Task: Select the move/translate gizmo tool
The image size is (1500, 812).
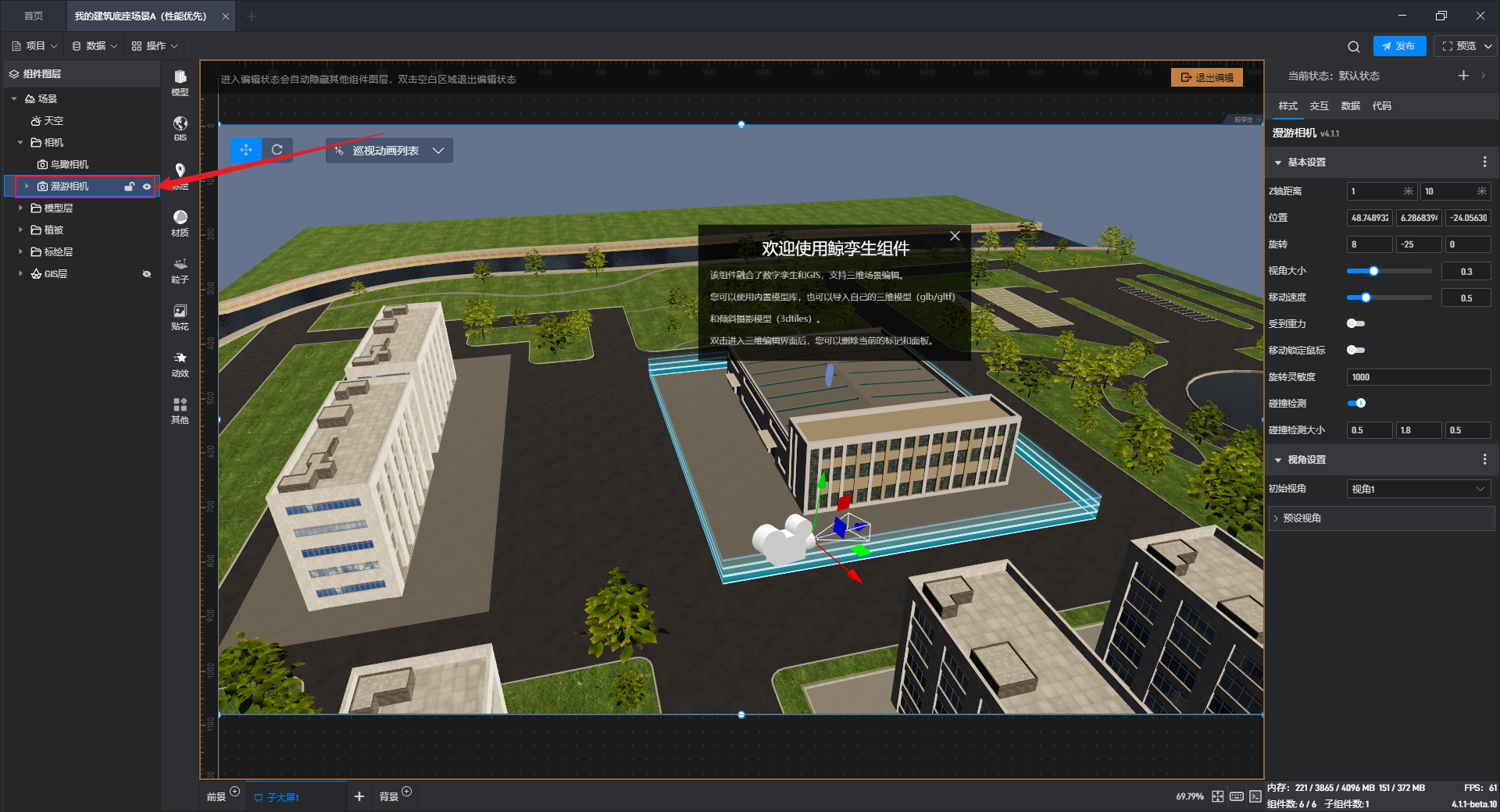Action: (x=246, y=150)
